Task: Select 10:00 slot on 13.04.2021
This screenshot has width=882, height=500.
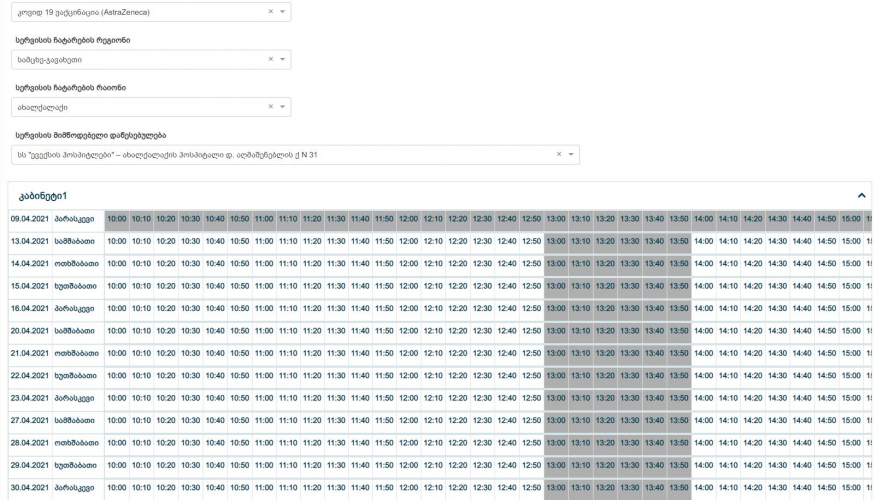Action: click(117, 241)
